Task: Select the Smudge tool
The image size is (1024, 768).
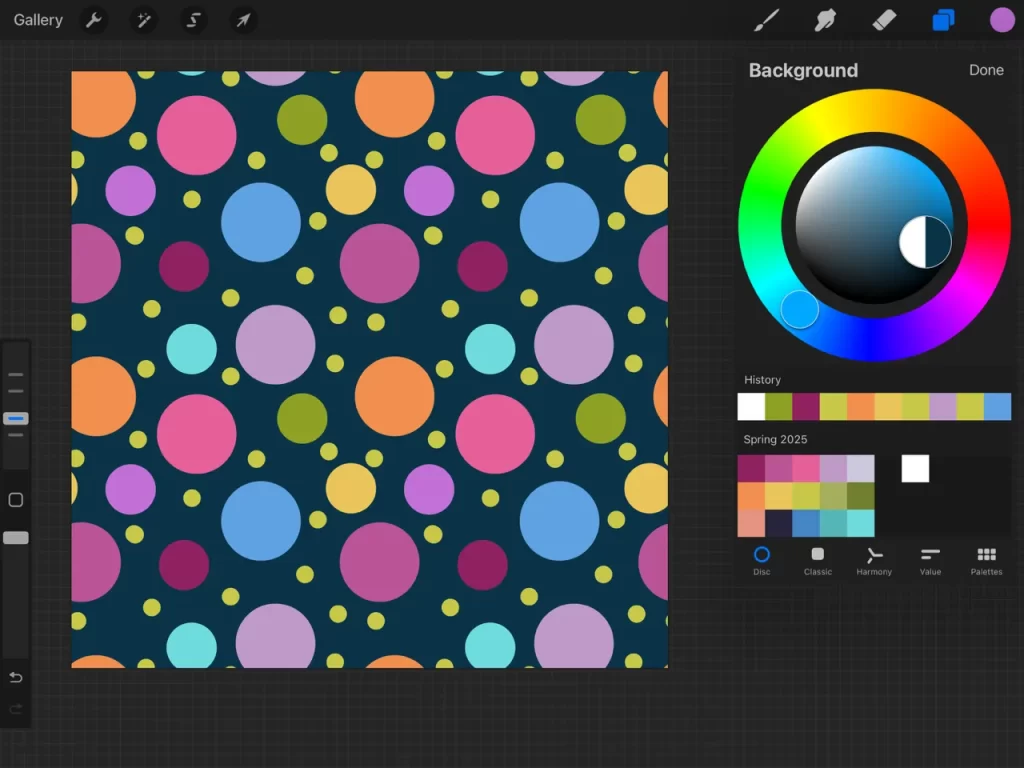Action: click(x=825, y=20)
